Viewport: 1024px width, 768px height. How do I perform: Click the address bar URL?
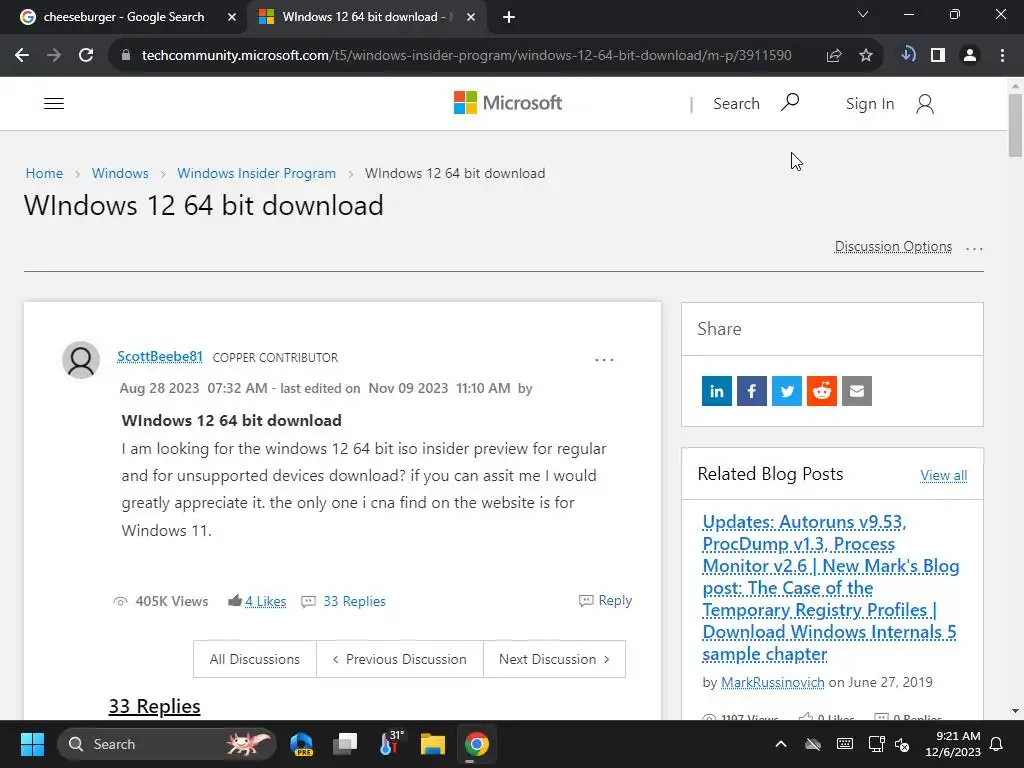coord(466,55)
